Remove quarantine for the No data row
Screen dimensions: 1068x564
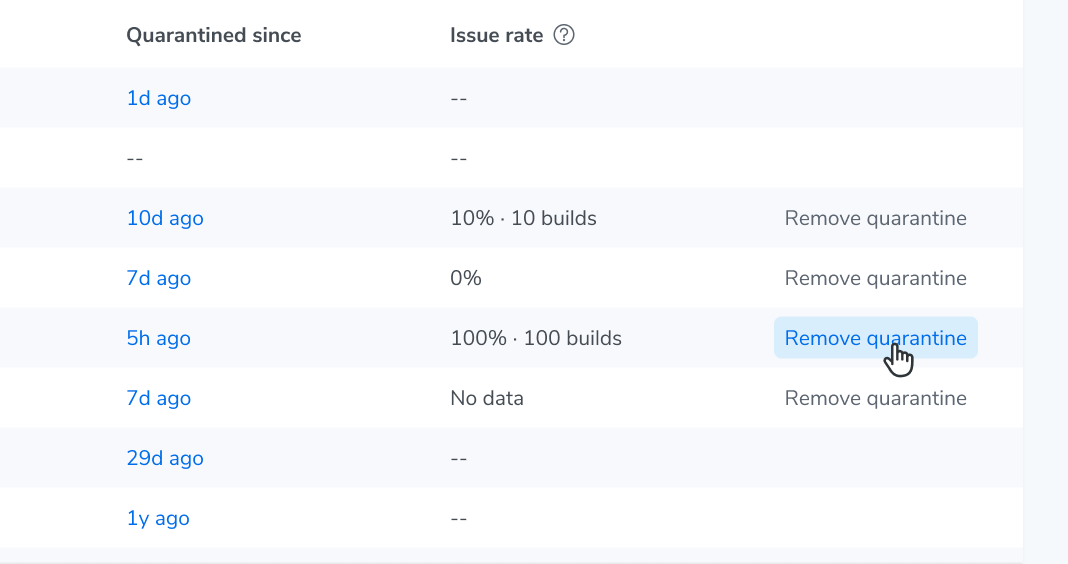[875, 398]
